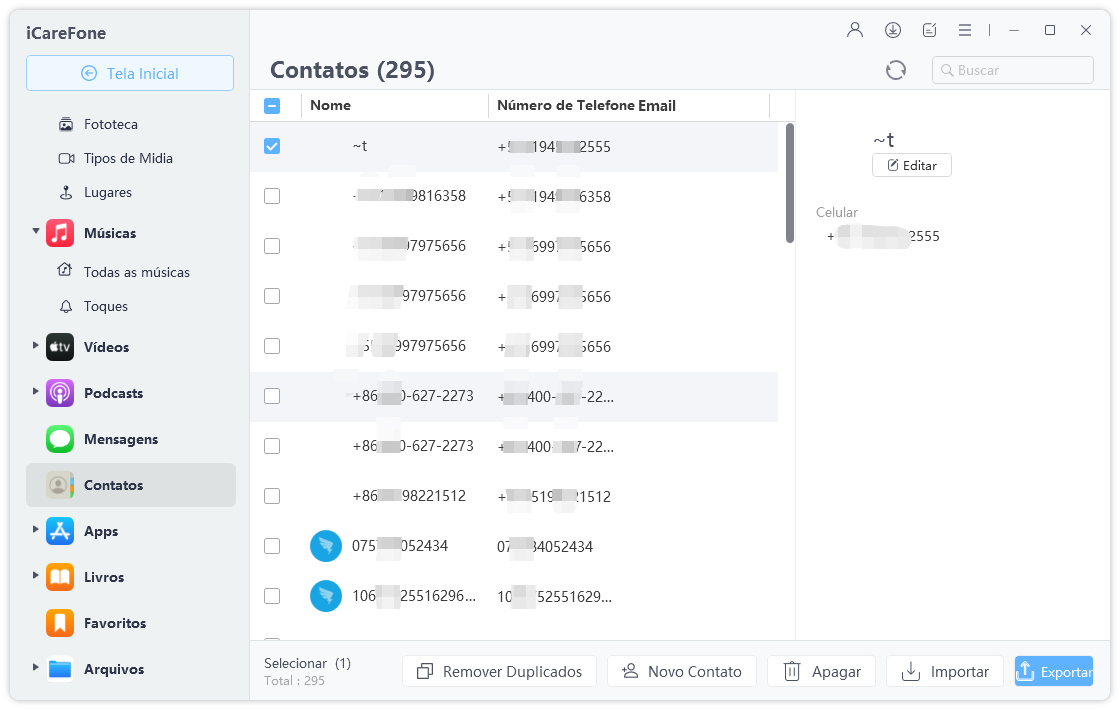Click the Favoritos bookmark icon
The width and height of the screenshot is (1120, 710).
click(x=60, y=623)
